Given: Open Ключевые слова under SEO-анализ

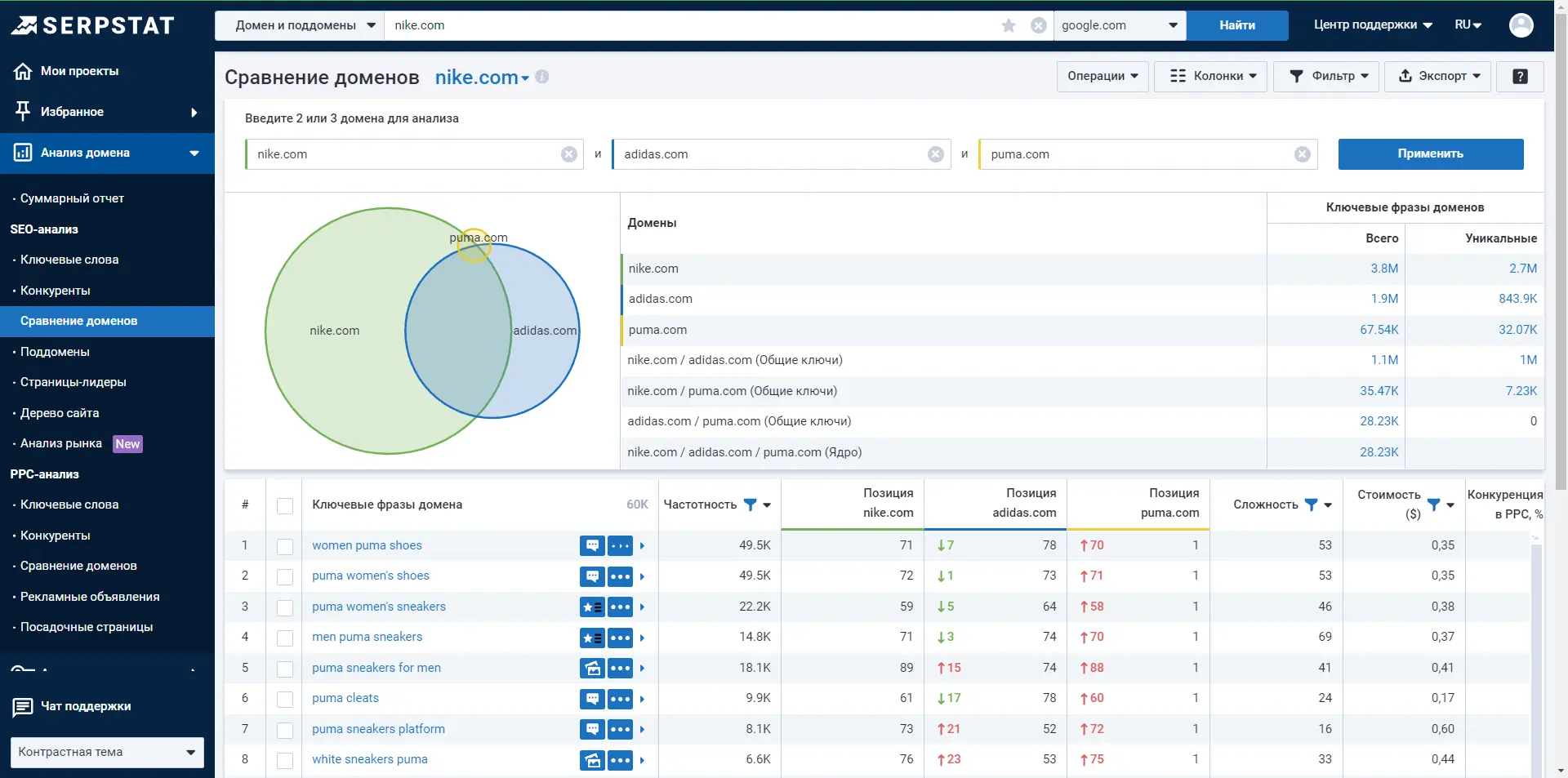Looking at the screenshot, I should tap(69, 260).
